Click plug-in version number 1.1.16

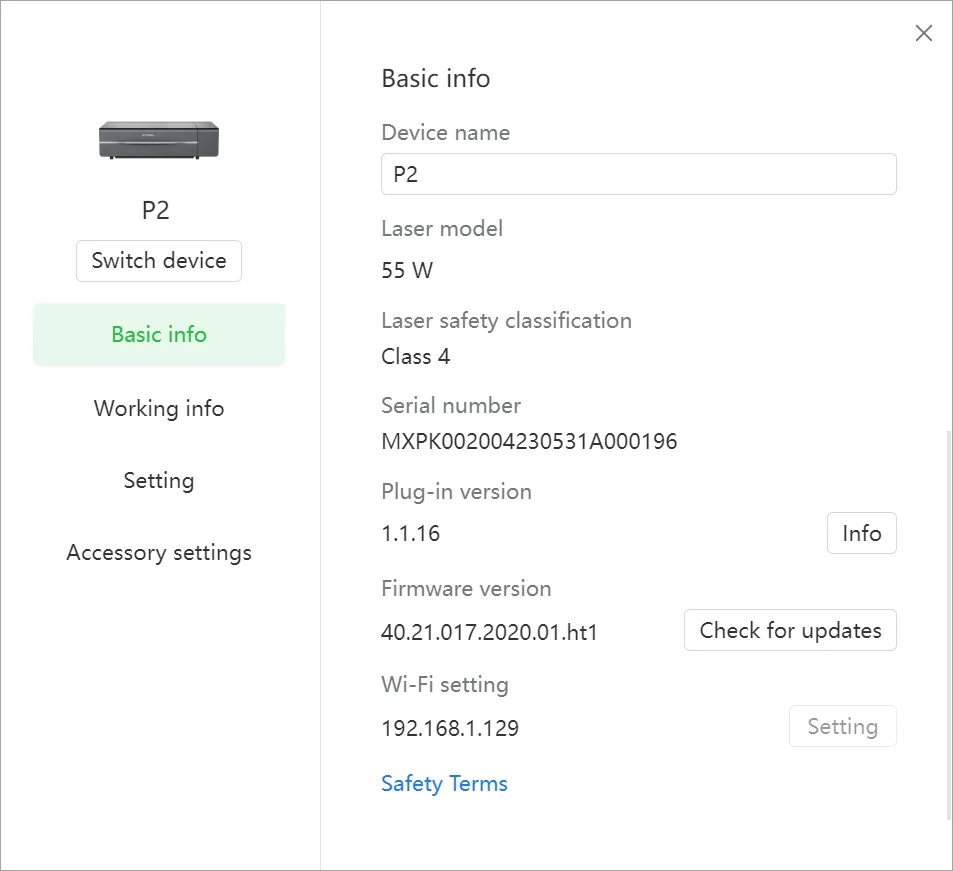(x=410, y=534)
